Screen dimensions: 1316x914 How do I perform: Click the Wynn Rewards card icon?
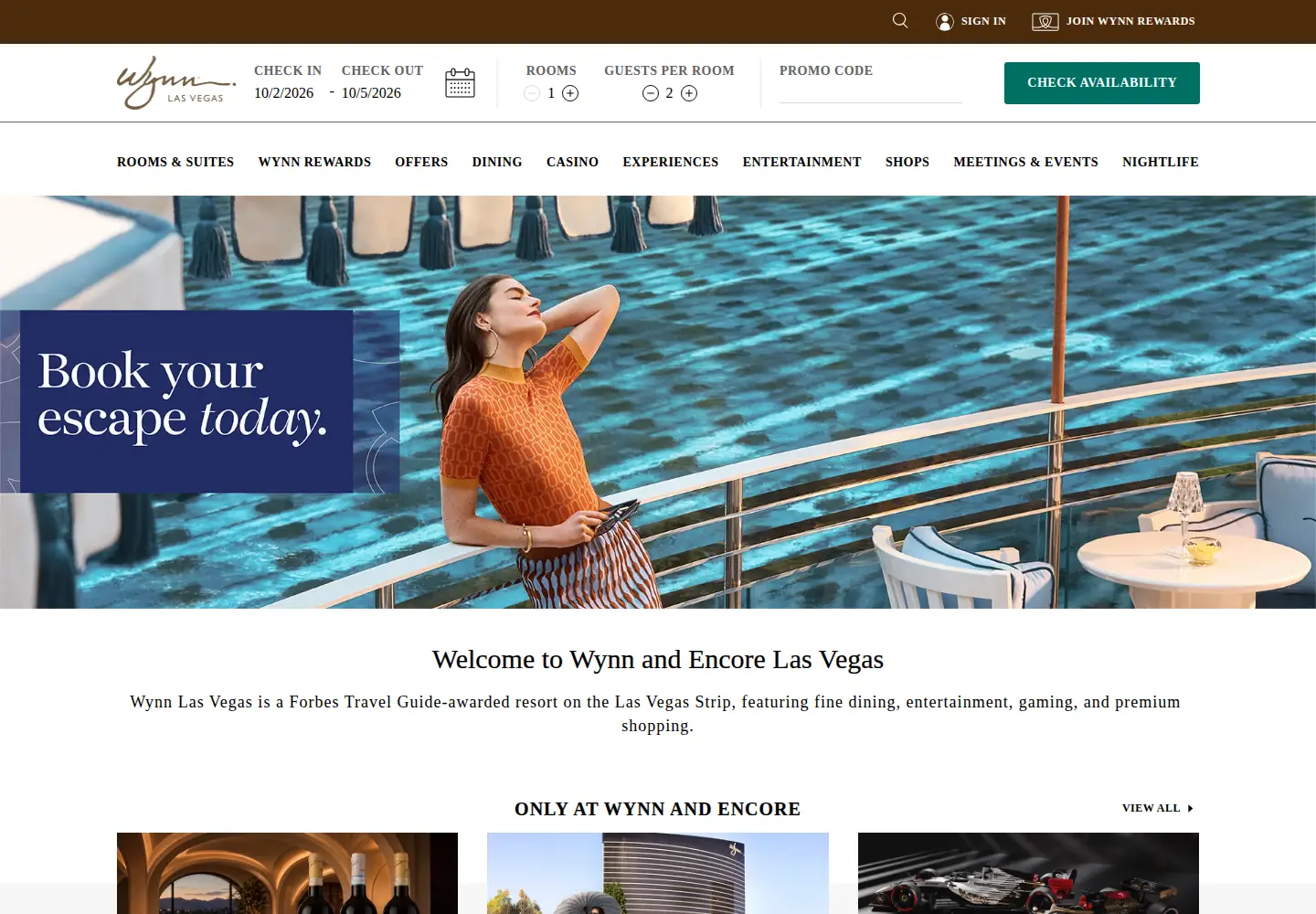(1045, 21)
